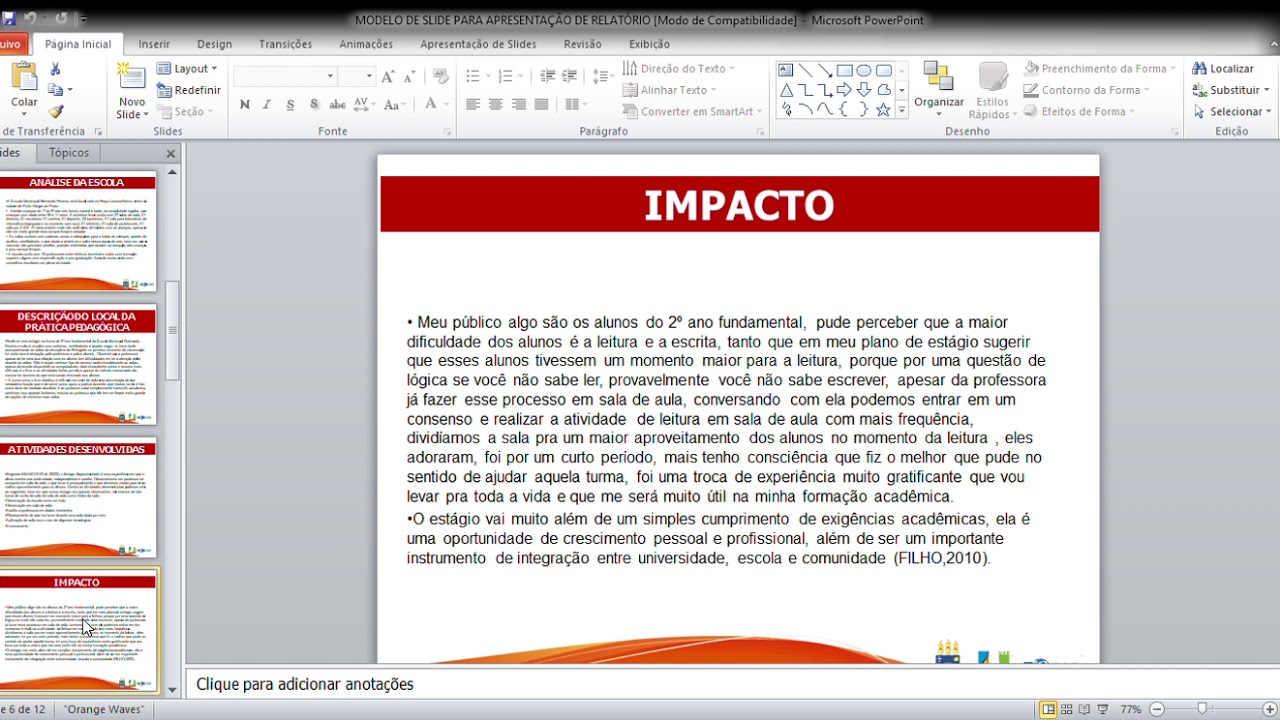
Task: Open the Layout dropdown
Action: (188, 69)
